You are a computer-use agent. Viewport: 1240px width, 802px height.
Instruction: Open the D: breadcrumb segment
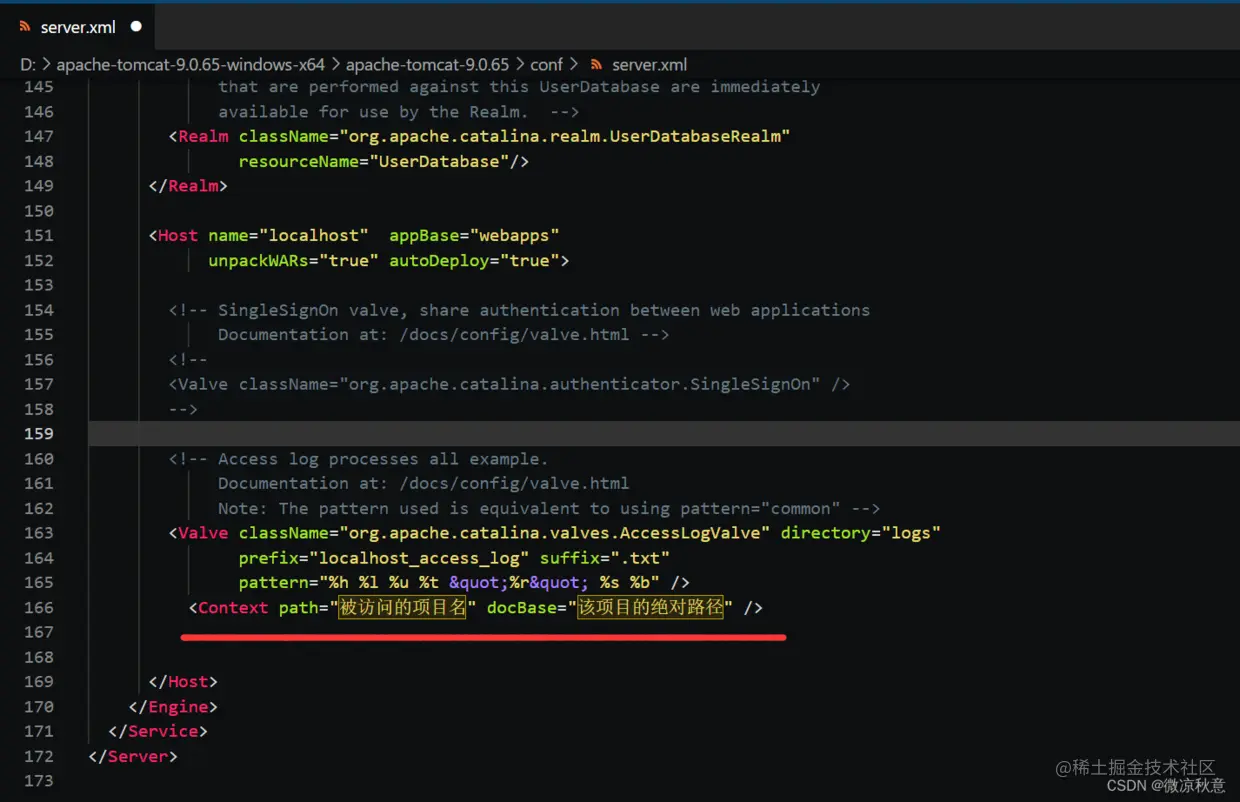coord(28,64)
